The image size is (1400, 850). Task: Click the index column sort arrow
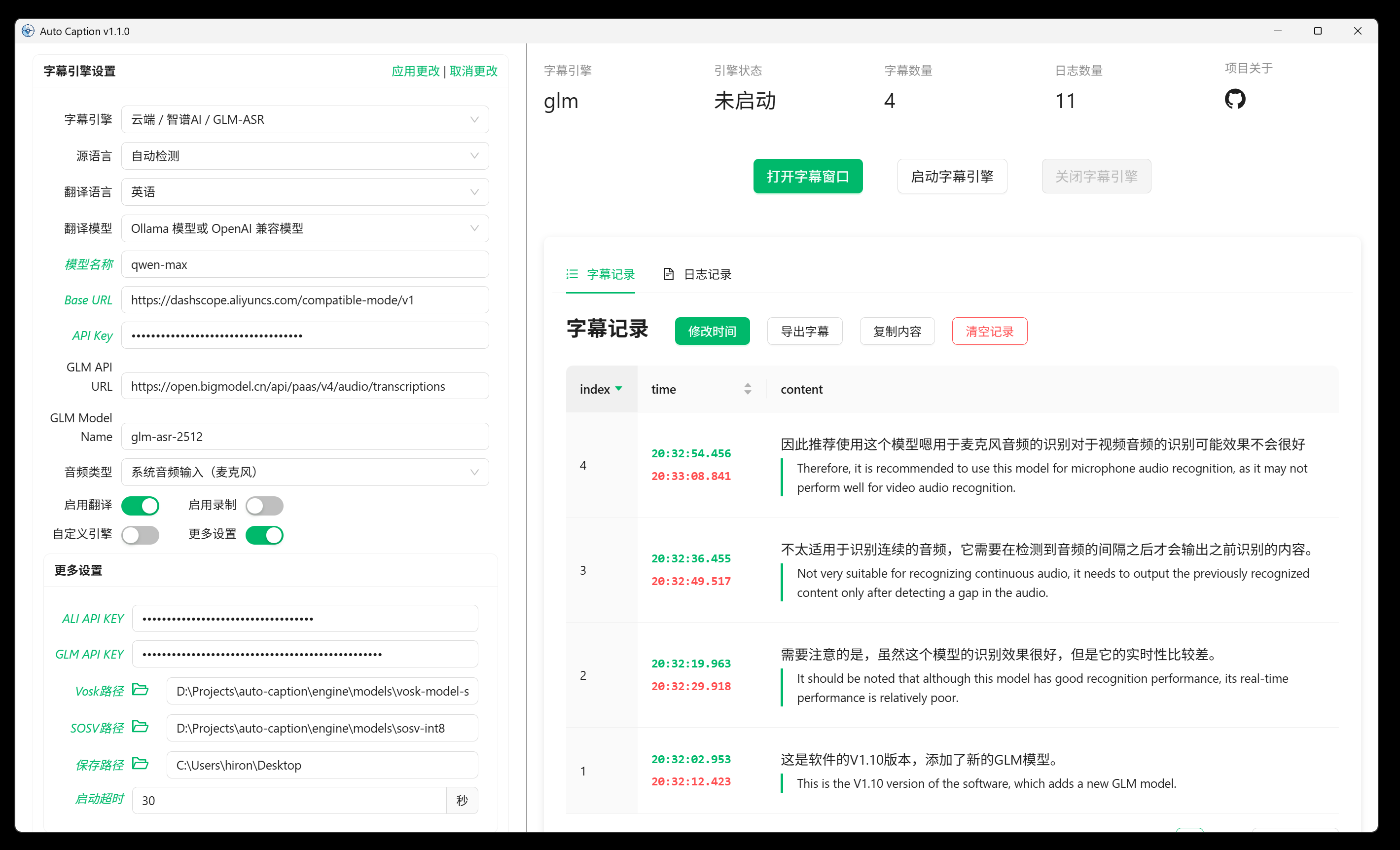click(619, 389)
